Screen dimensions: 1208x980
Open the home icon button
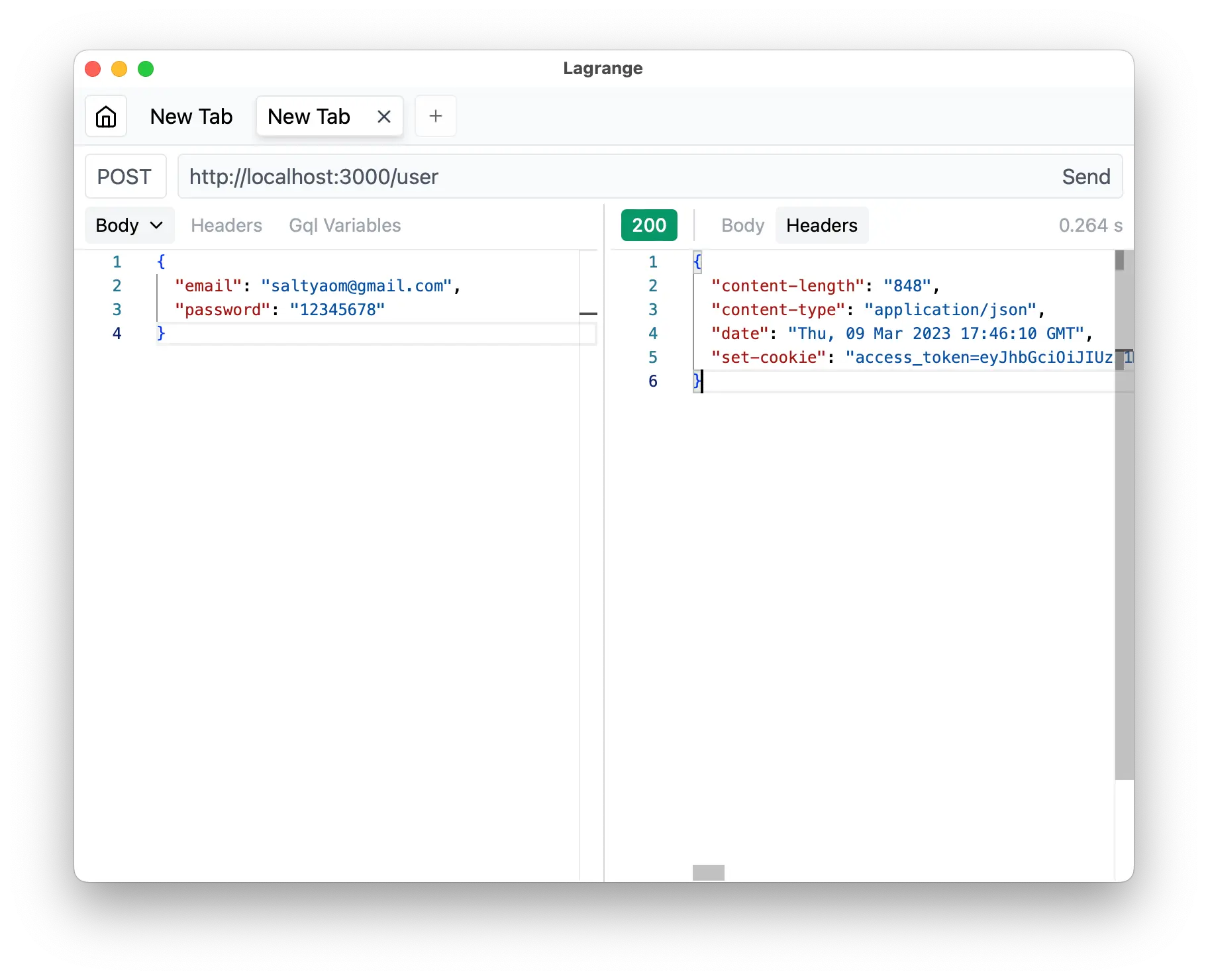(106, 117)
